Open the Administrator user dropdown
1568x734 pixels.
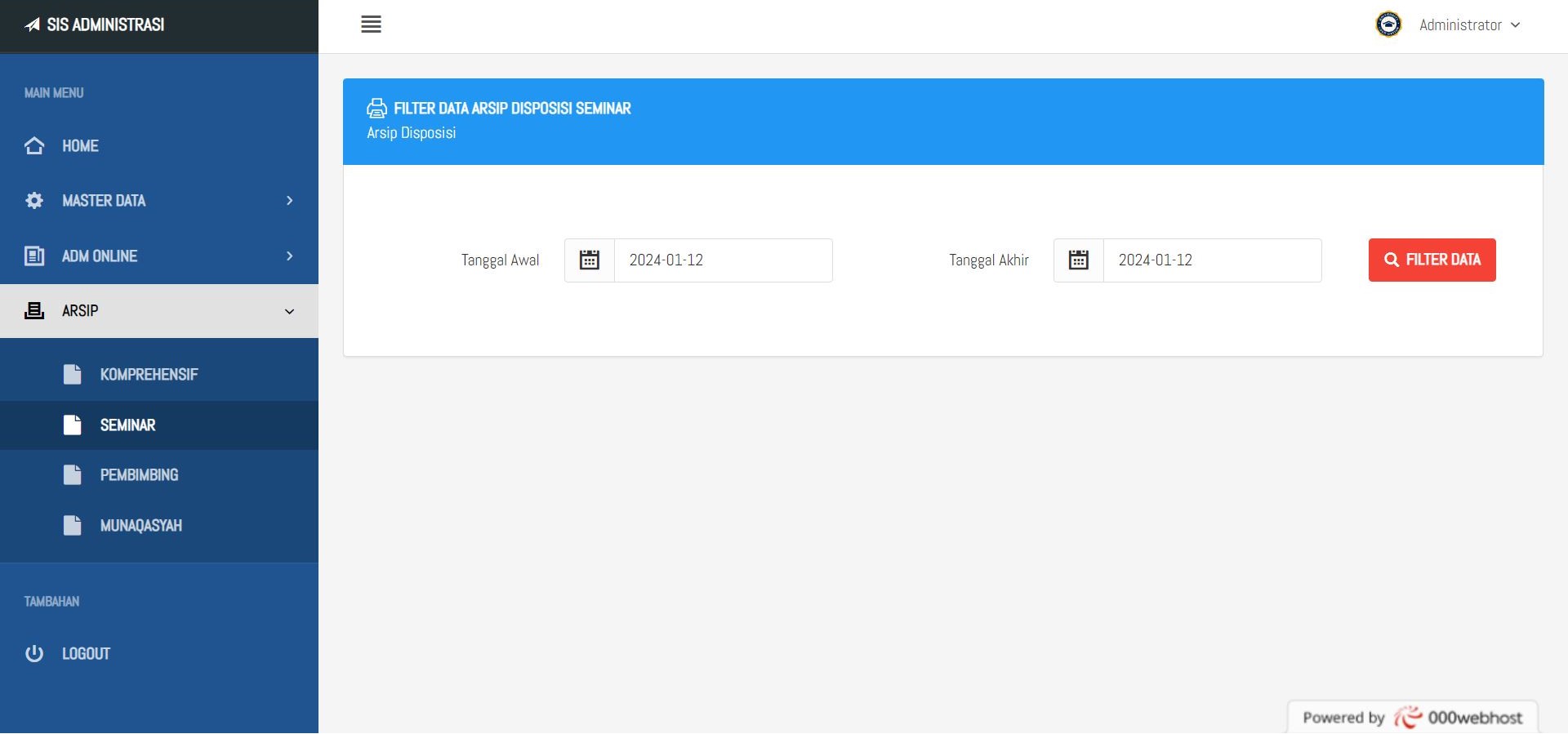pos(1469,25)
